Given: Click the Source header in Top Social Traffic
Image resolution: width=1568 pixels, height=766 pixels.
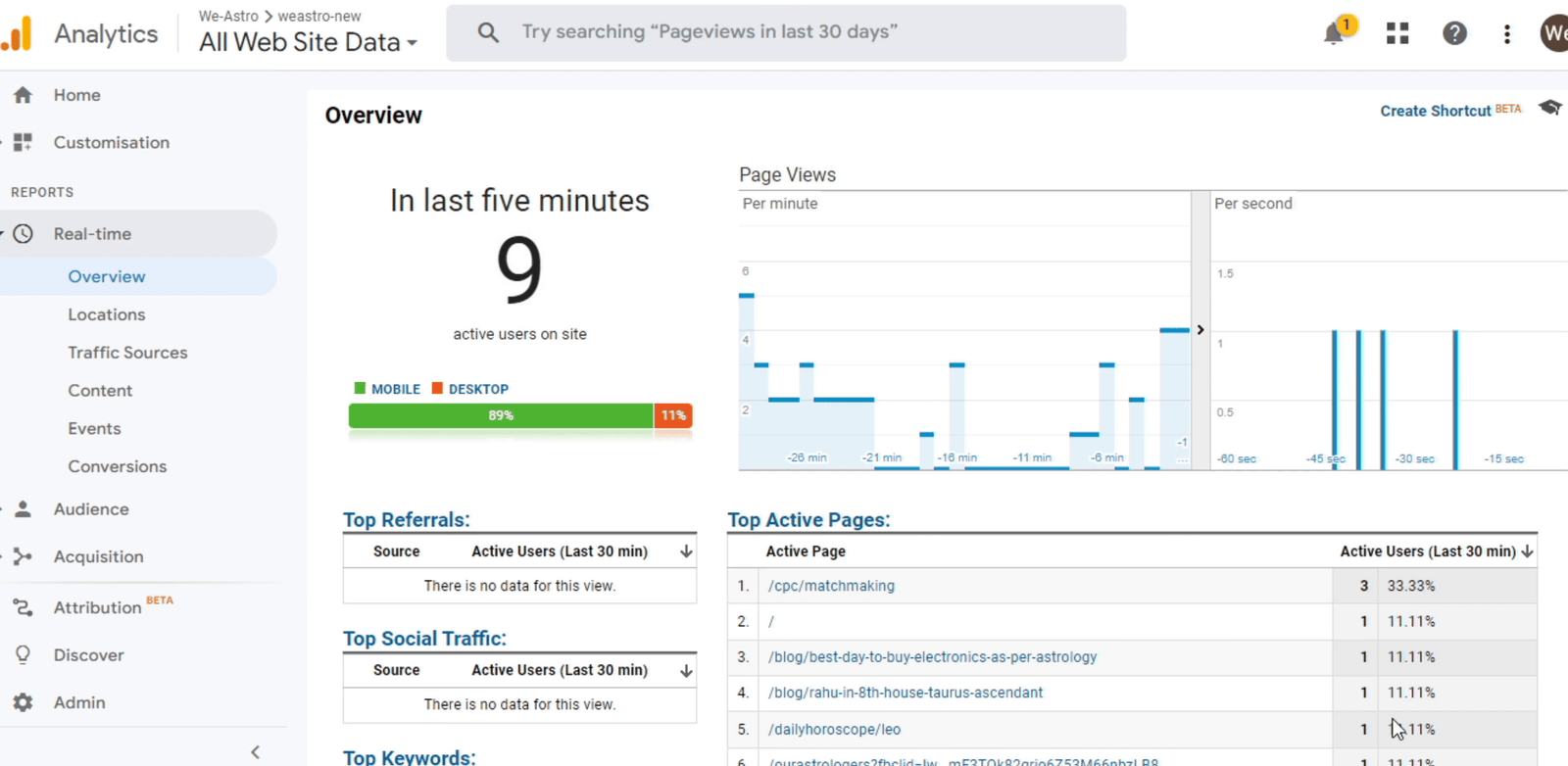Looking at the screenshot, I should click(x=396, y=670).
